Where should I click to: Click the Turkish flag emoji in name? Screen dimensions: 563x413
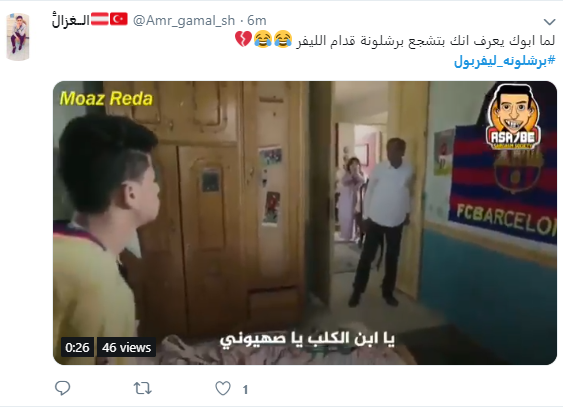click(118, 19)
